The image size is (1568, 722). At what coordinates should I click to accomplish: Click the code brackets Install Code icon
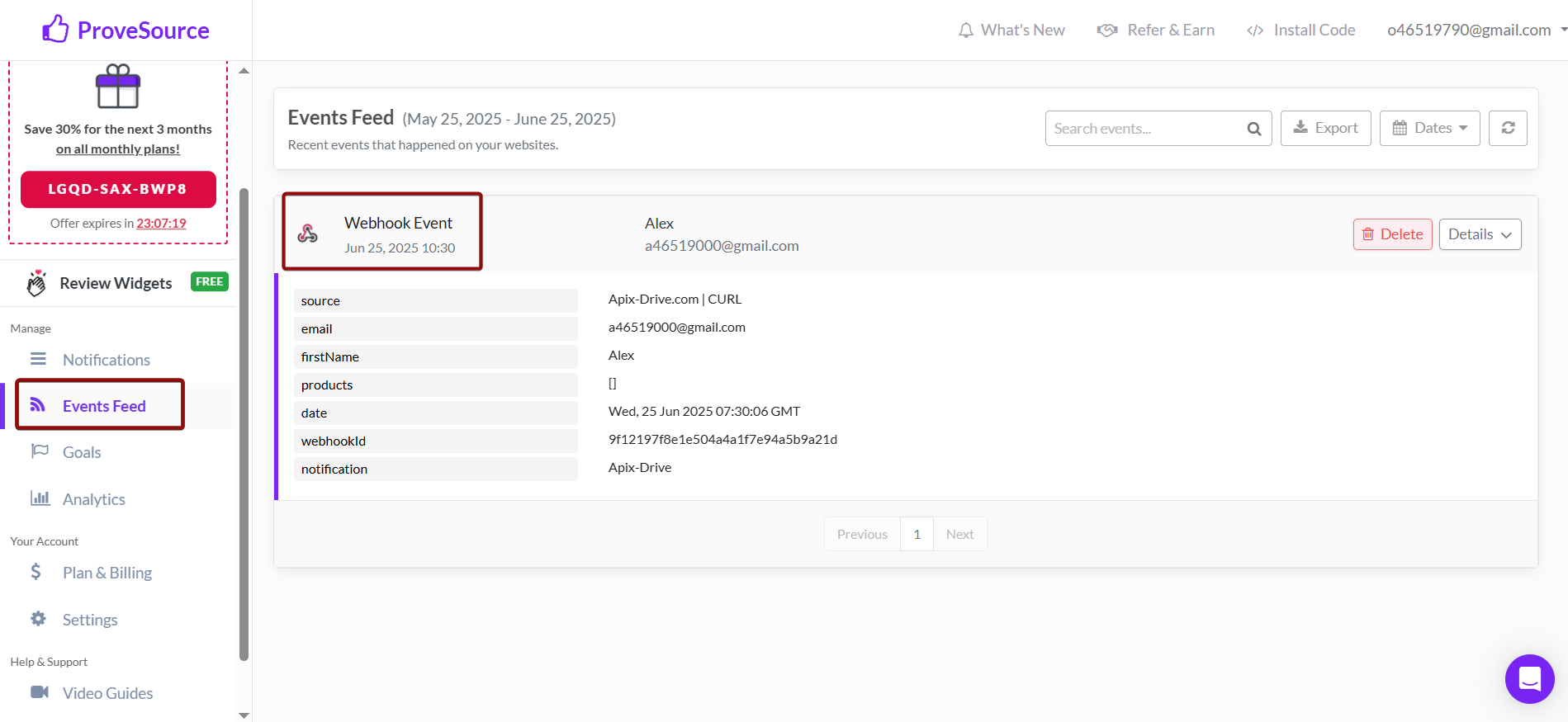pos(1255,31)
